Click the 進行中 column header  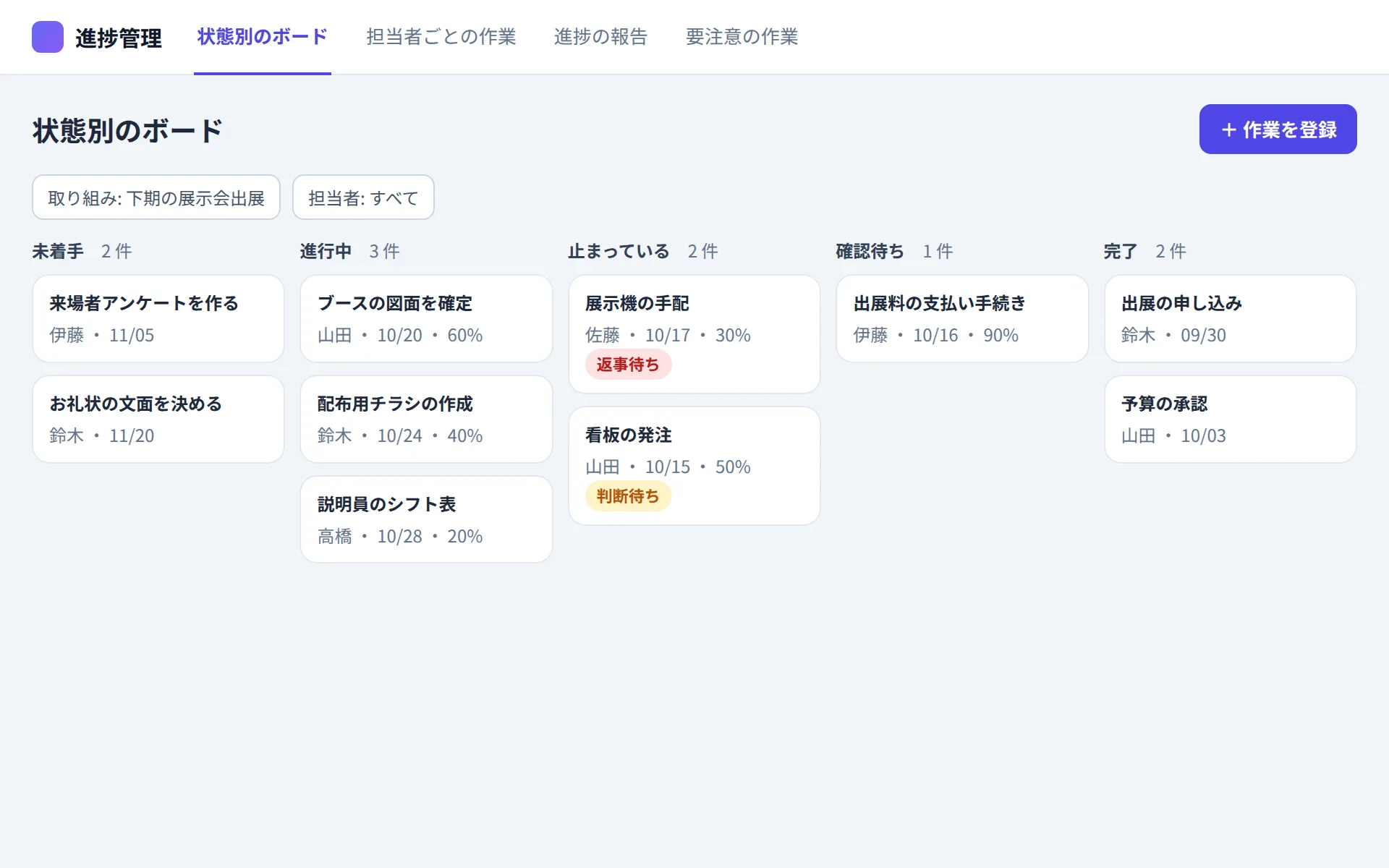point(326,251)
